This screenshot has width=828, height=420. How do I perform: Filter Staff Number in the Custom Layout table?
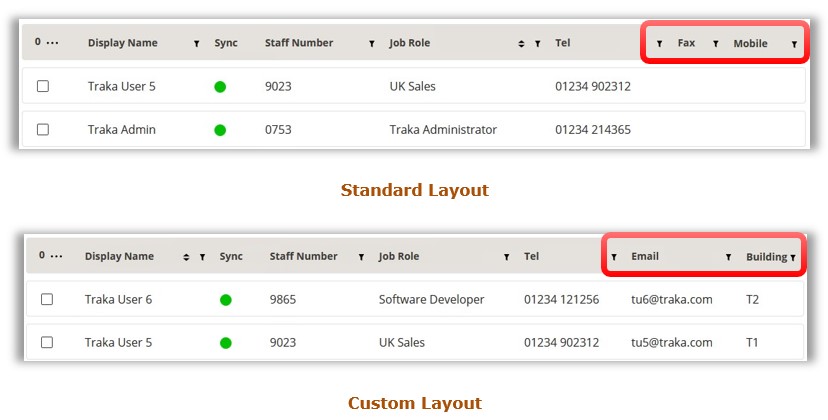[362, 257]
